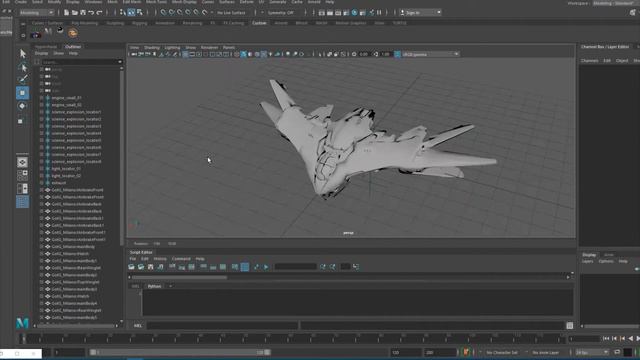Open the Script Editor History menu
Screen dimensions: 640x360
[160, 259]
